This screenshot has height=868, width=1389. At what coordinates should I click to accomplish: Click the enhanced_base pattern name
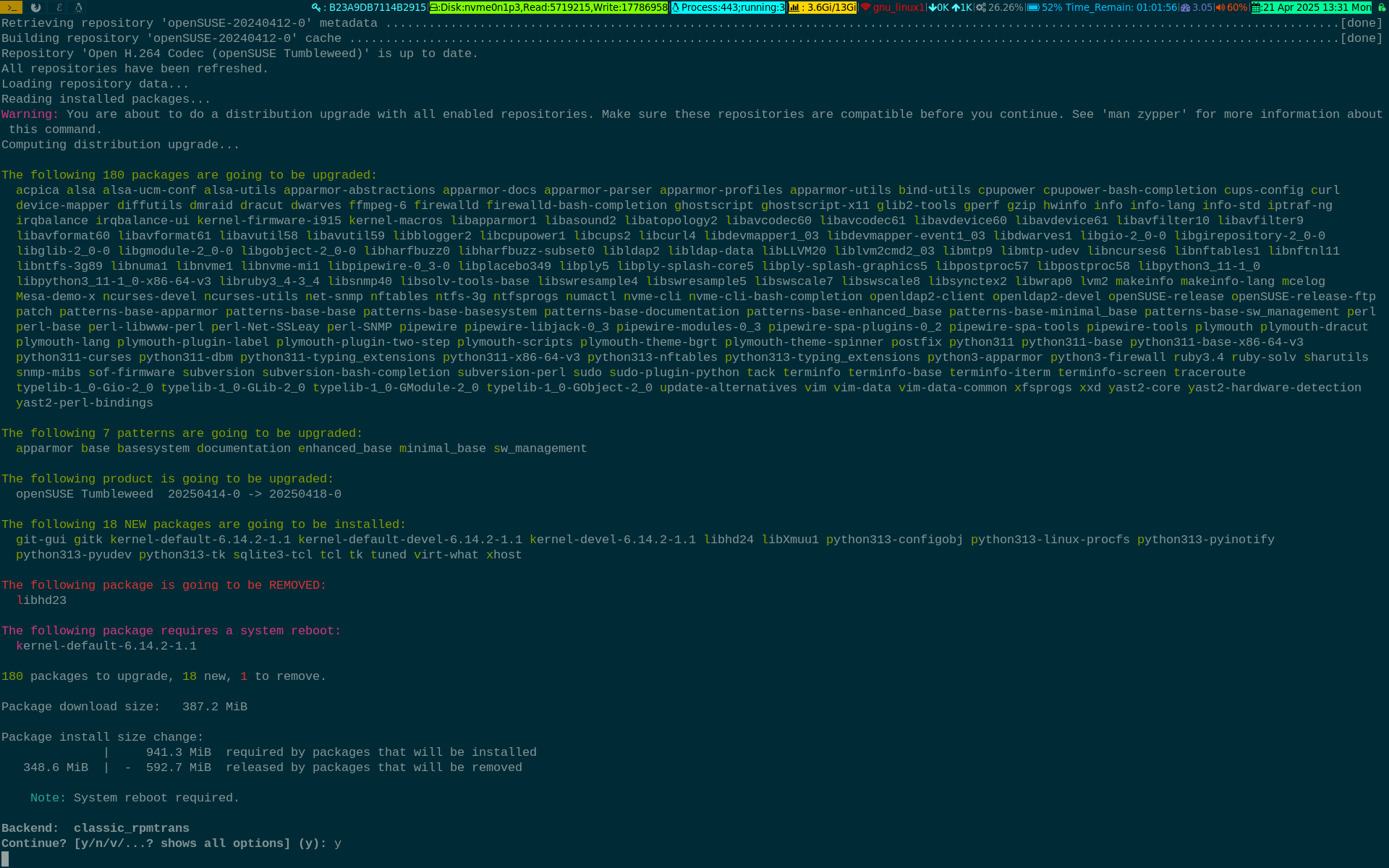click(345, 448)
